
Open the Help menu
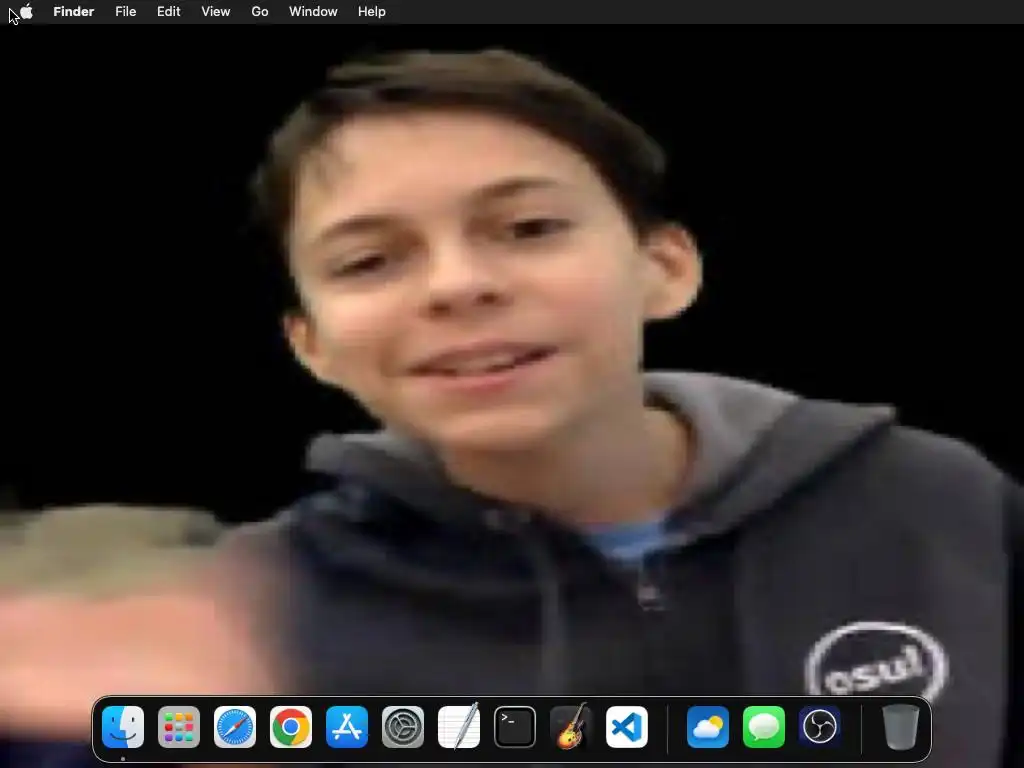[372, 12]
